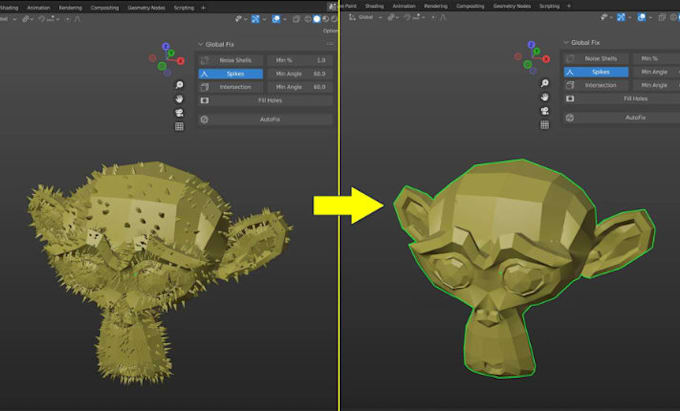Open Geometry Nodes tab in right window
Screen dimensions: 680x411
pyautogui.click(x=512, y=6)
